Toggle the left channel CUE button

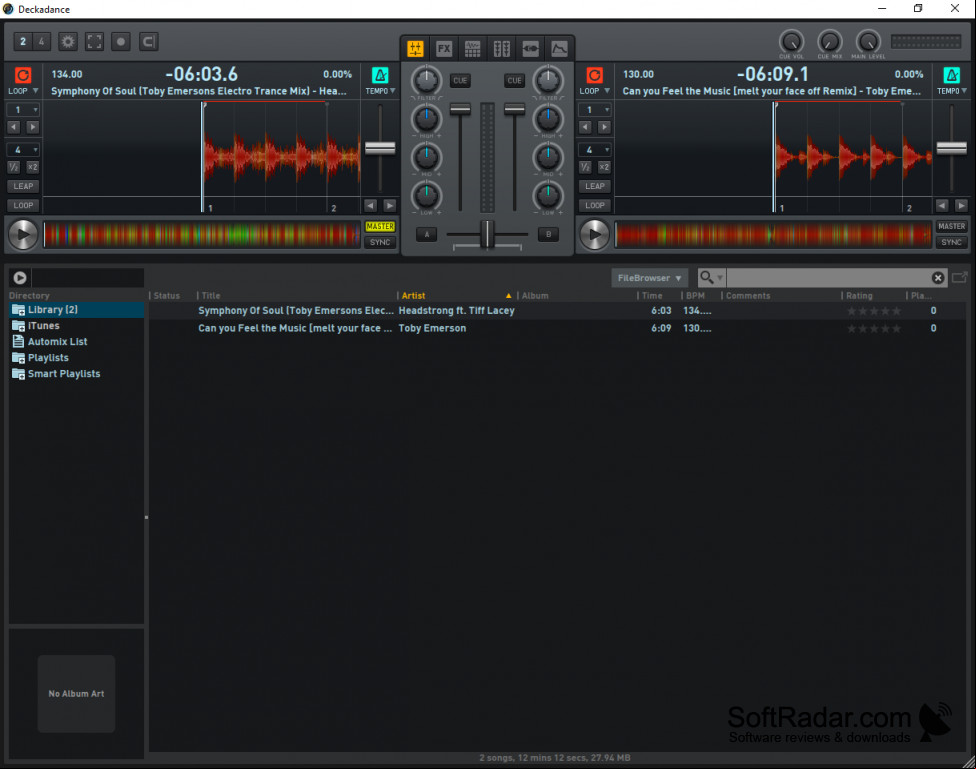tap(460, 80)
